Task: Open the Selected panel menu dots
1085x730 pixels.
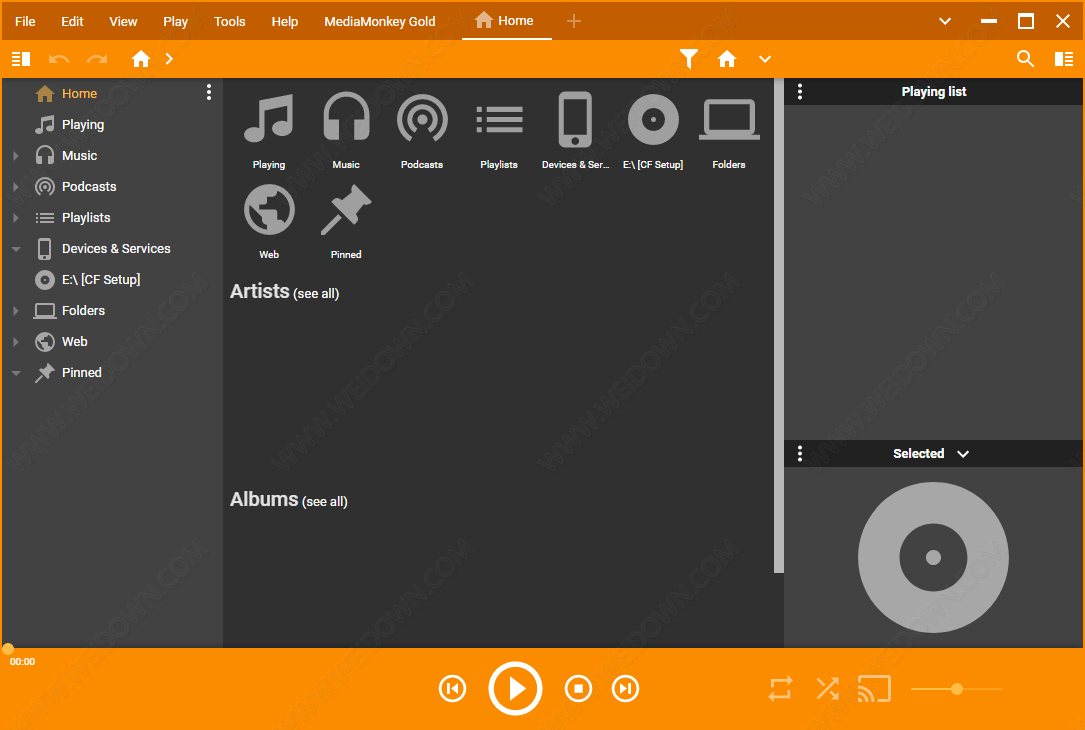Action: pyautogui.click(x=800, y=453)
